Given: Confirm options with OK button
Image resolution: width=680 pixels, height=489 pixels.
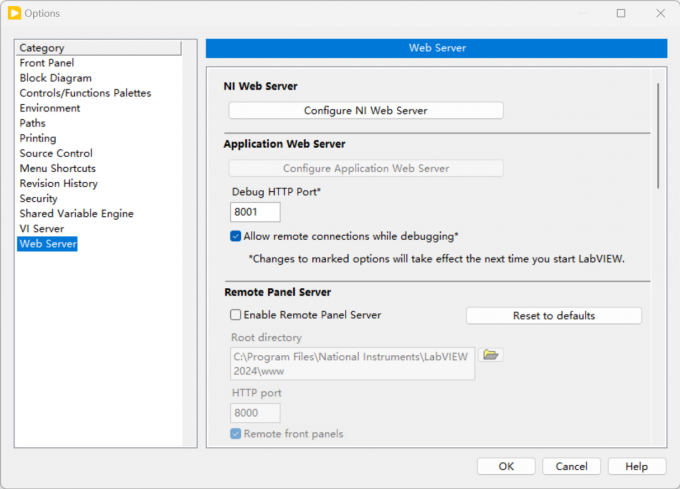Looking at the screenshot, I should click(x=506, y=466).
